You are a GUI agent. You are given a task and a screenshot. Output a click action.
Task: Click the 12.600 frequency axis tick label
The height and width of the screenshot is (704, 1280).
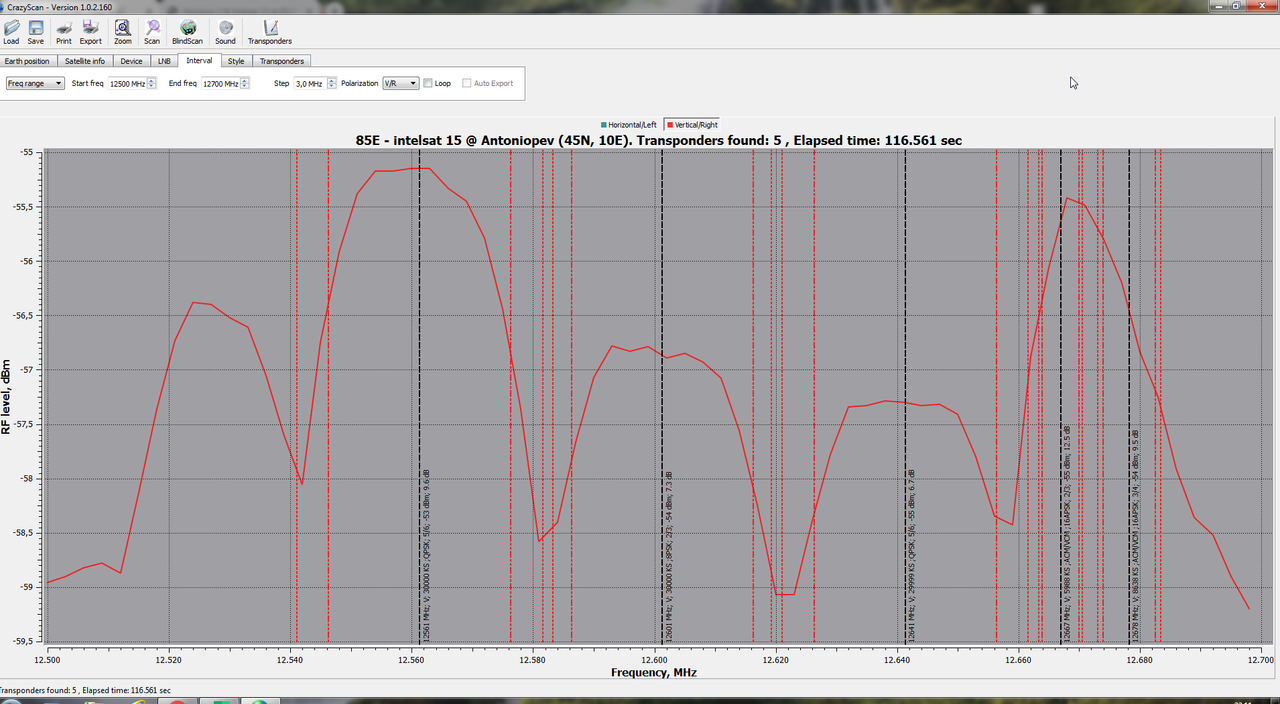pyautogui.click(x=654, y=660)
